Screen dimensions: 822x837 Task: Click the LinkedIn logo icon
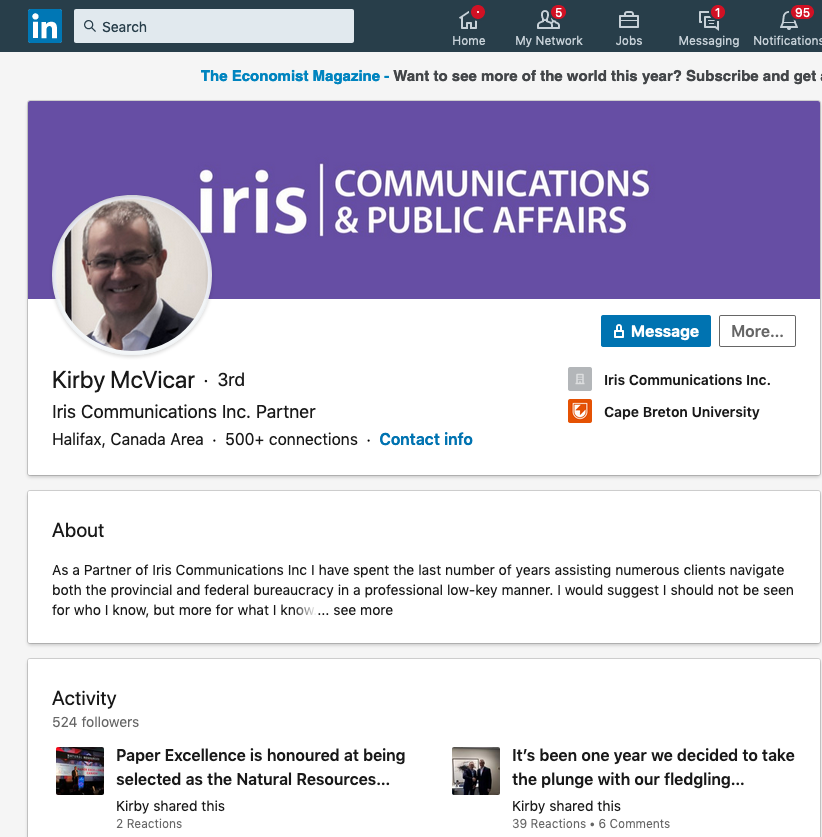tap(44, 27)
